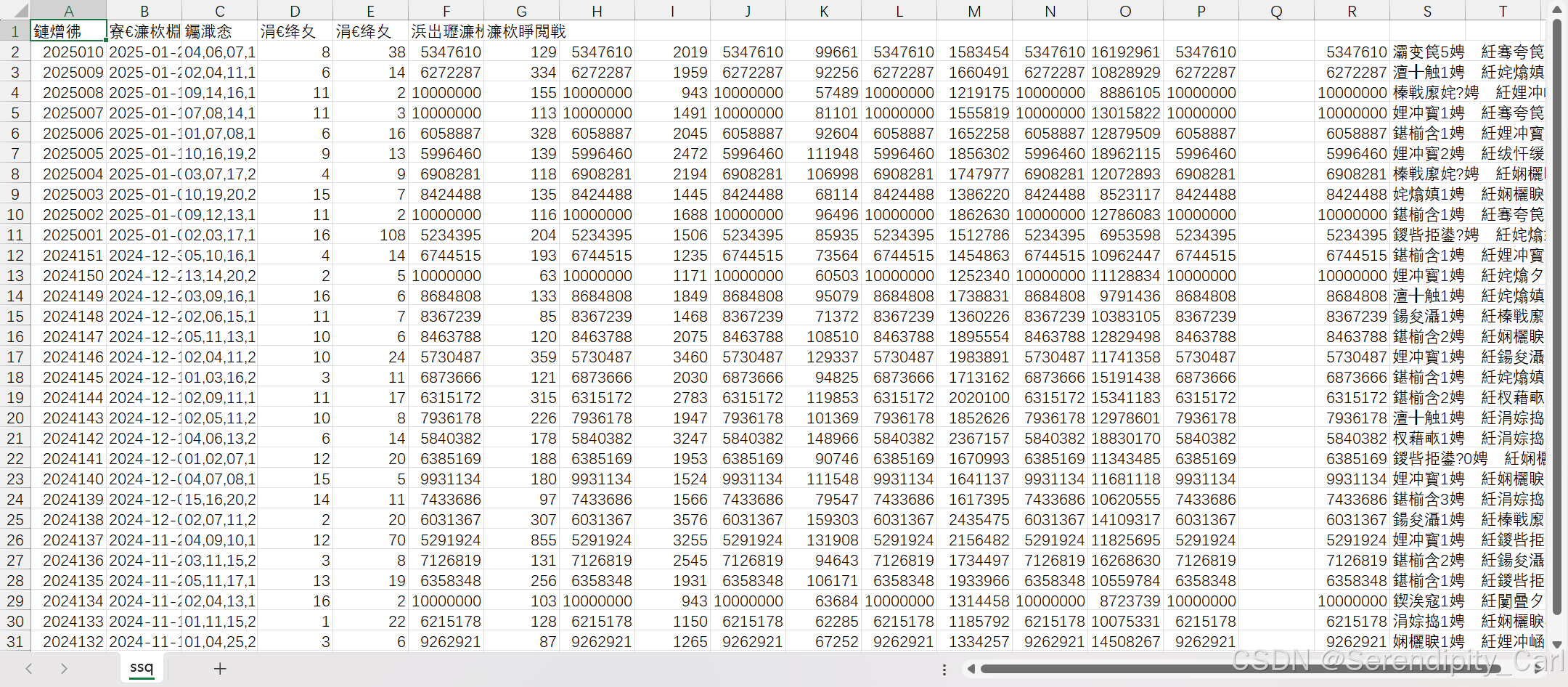Click cell O29 containing 8723739
This screenshot has height=687, width=1568.
(x=1126, y=601)
